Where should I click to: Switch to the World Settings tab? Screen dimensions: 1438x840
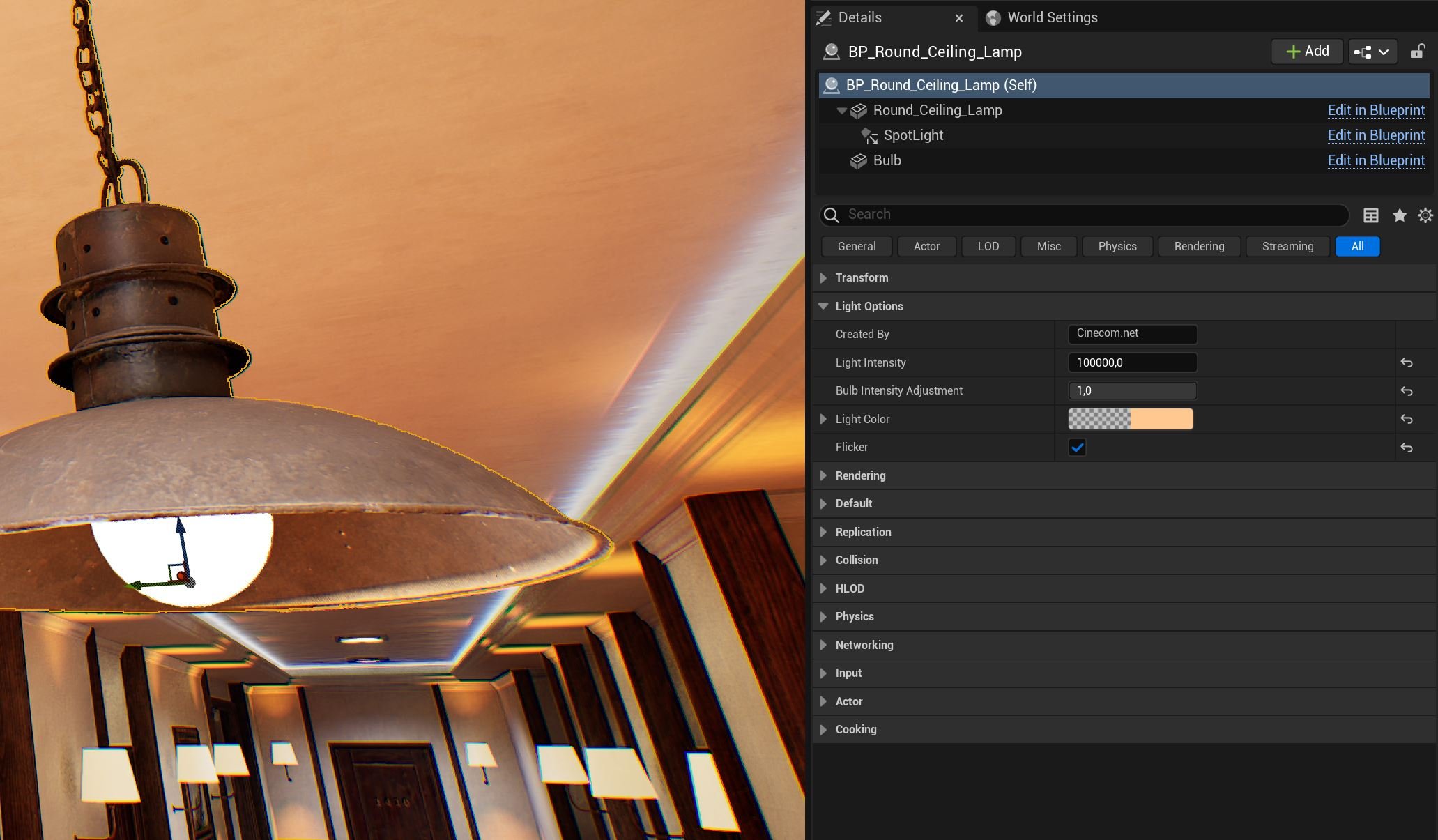pos(1051,17)
